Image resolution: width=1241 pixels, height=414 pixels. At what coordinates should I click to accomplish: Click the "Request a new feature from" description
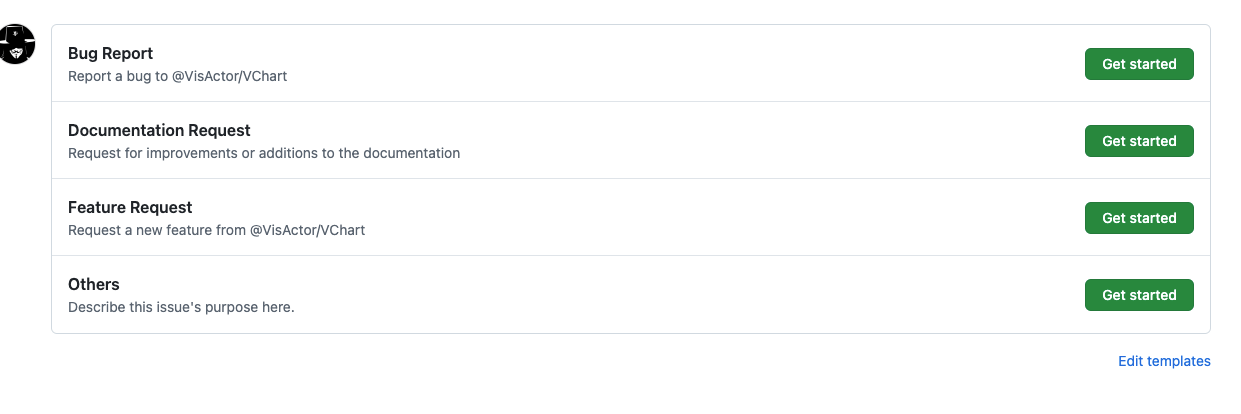pos(156,230)
